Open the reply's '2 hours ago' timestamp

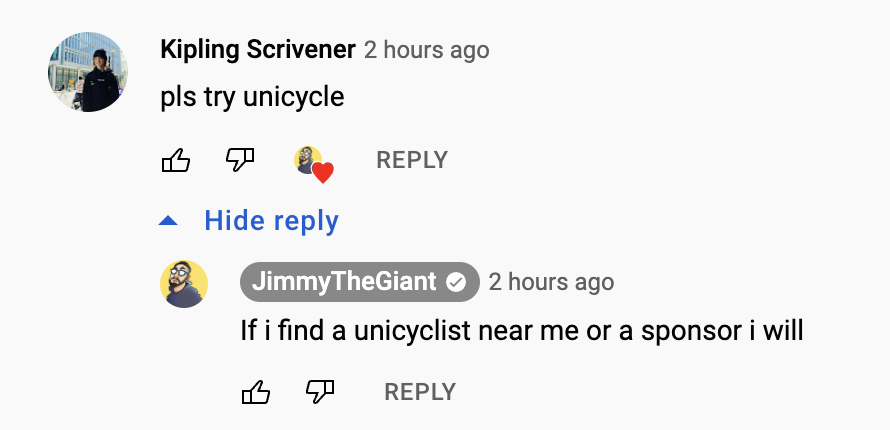[x=551, y=282]
